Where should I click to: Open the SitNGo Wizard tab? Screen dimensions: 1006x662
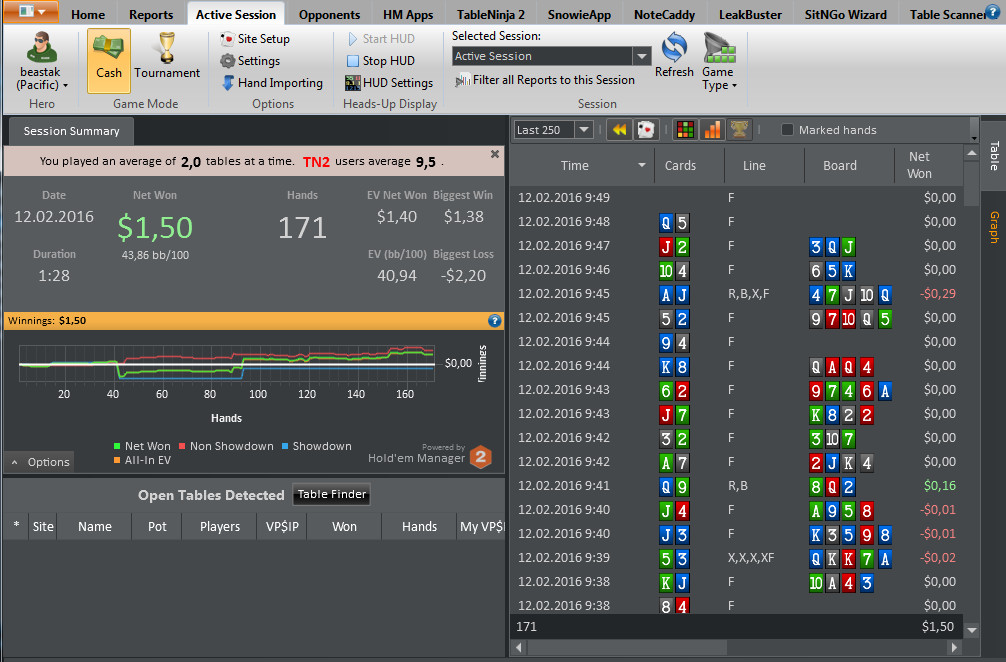click(x=846, y=14)
